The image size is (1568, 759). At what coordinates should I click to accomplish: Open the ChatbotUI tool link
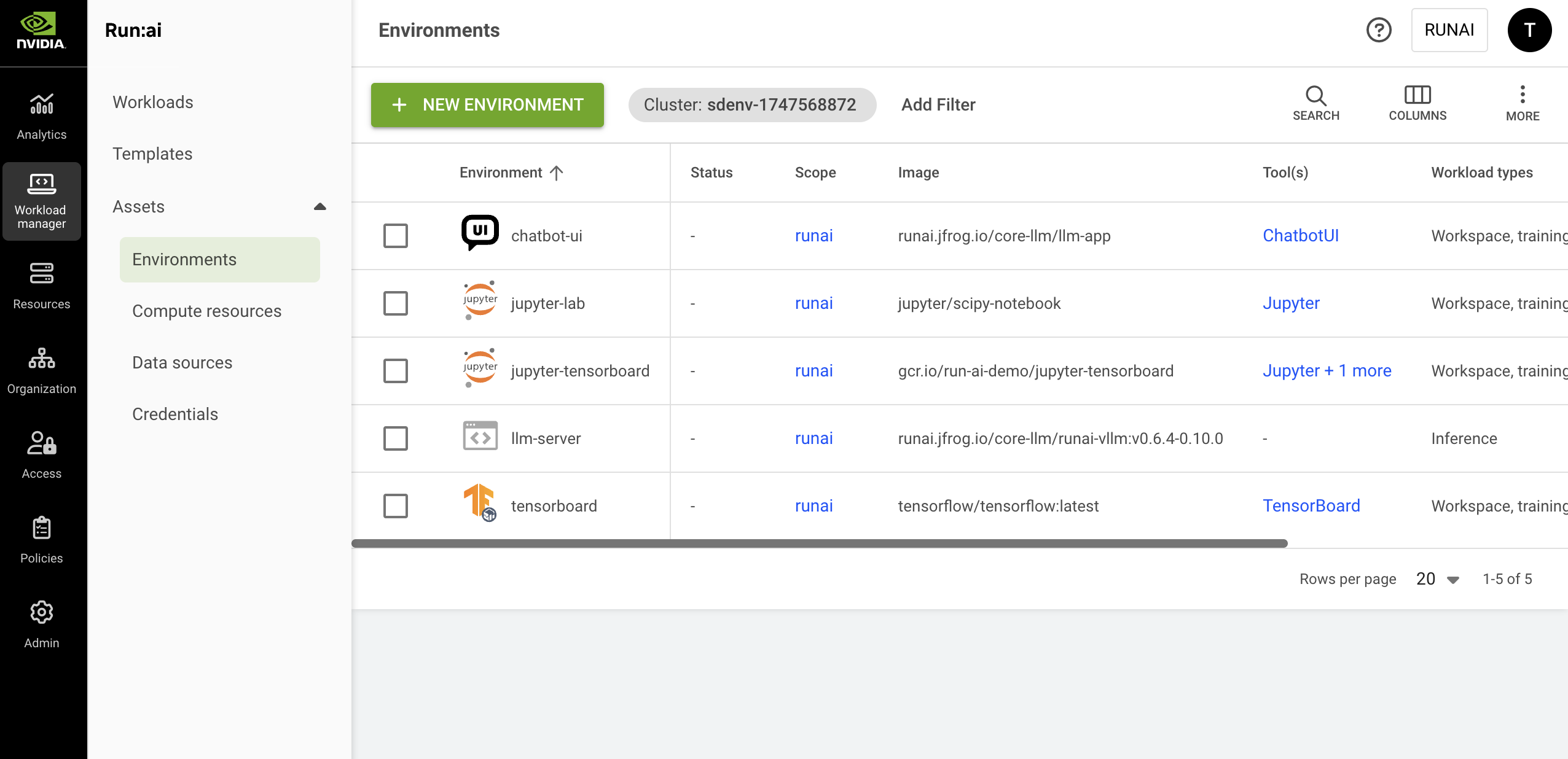coord(1300,236)
